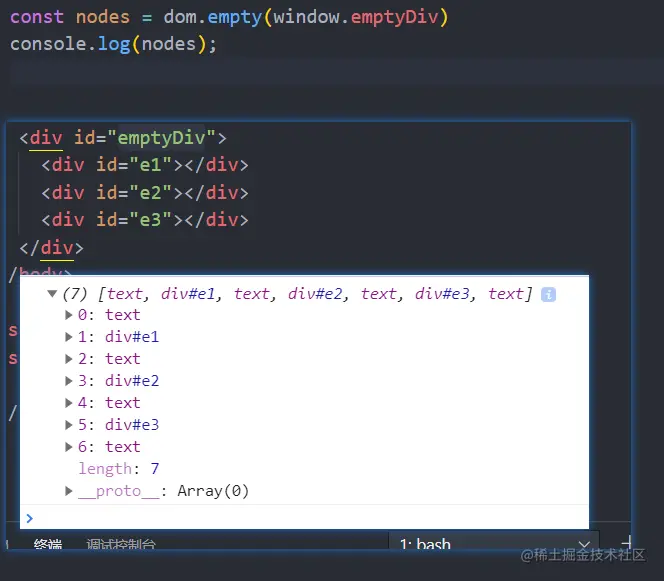Open the 1: bash terminal dropdown
Screen dimensions: 664x581
coord(494,543)
